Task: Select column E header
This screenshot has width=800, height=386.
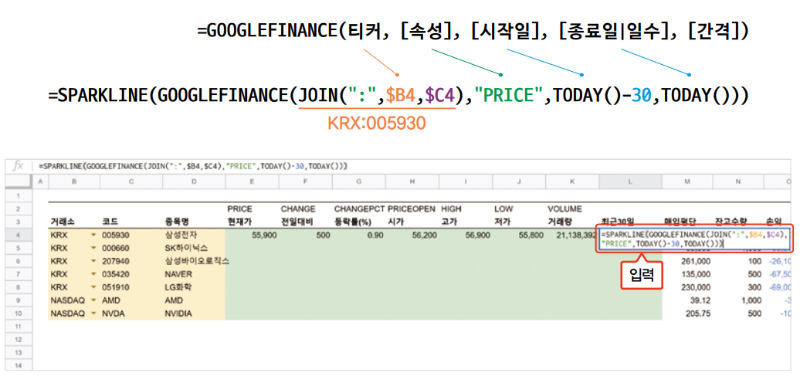Action: (252, 182)
